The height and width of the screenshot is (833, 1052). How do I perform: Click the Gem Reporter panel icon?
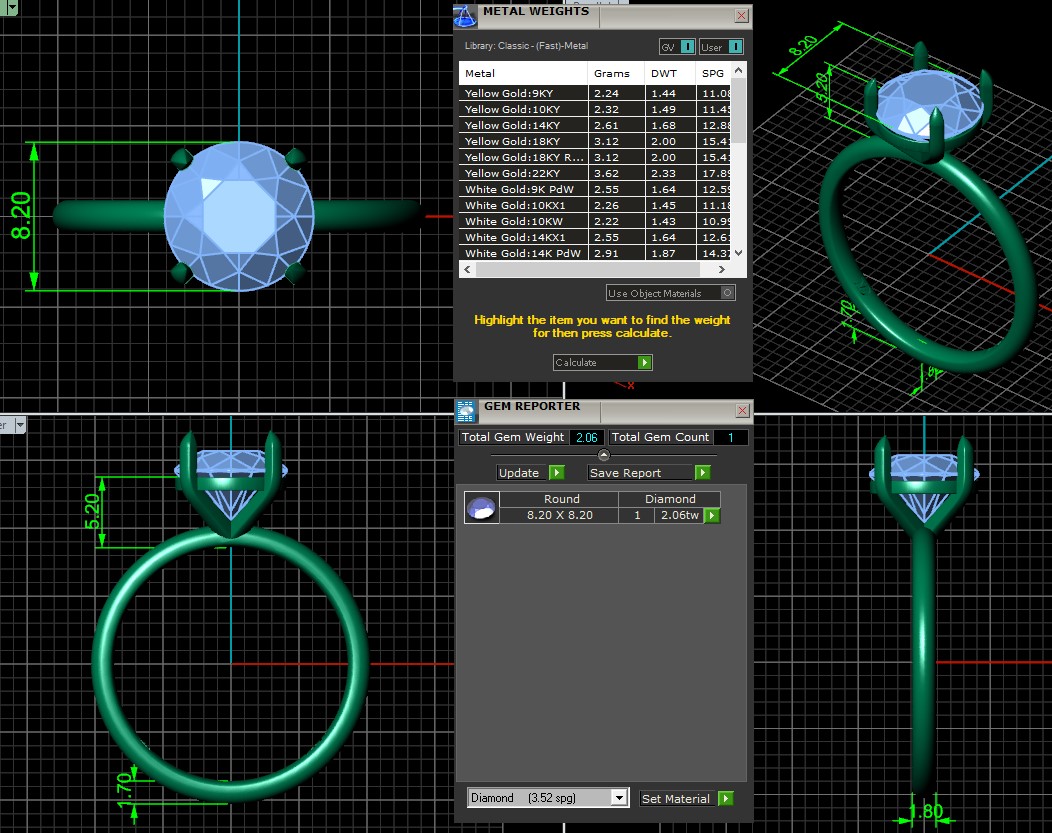[466, 410]
